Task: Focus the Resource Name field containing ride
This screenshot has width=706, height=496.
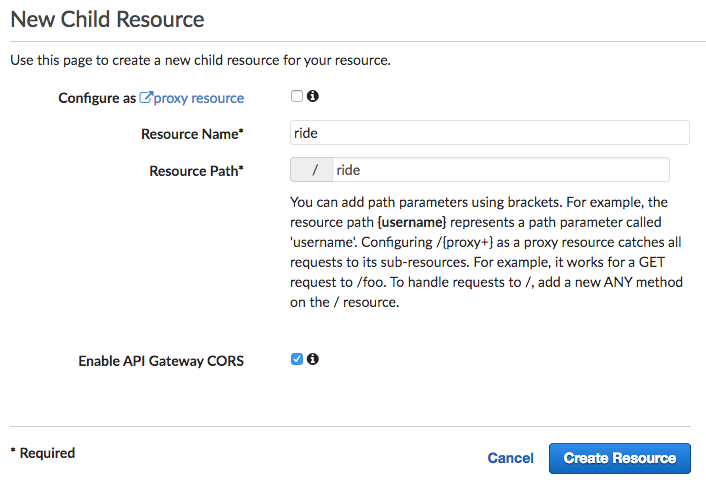Action: pyautogui.click(x=490, y=133)
